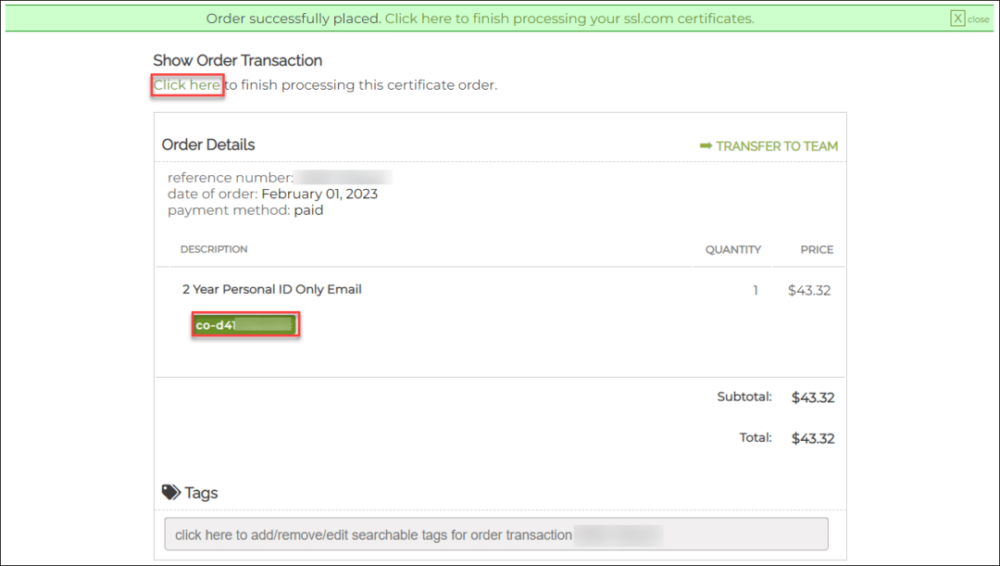Viewport: 1000px width, 566px height.
Task: Click the Subtotal amount $43.32
Action: pos(812,397)
